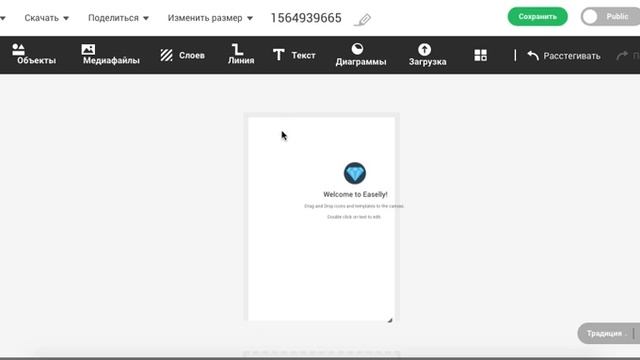The image size is (640, 360).
Task: Add text with the Текст tool
Action: click(294, 55)
